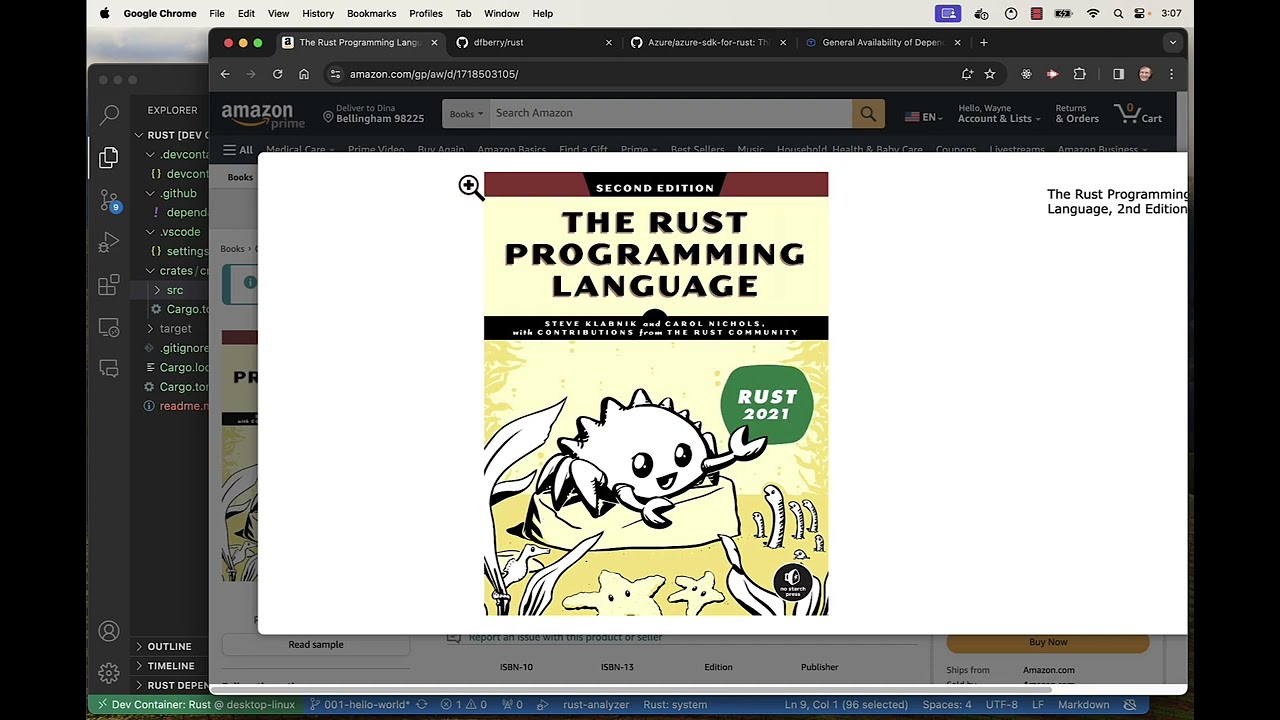Click the Chrome address bar URL
The height and width of the screenshot is (720, 1280).
coord(434,74)
